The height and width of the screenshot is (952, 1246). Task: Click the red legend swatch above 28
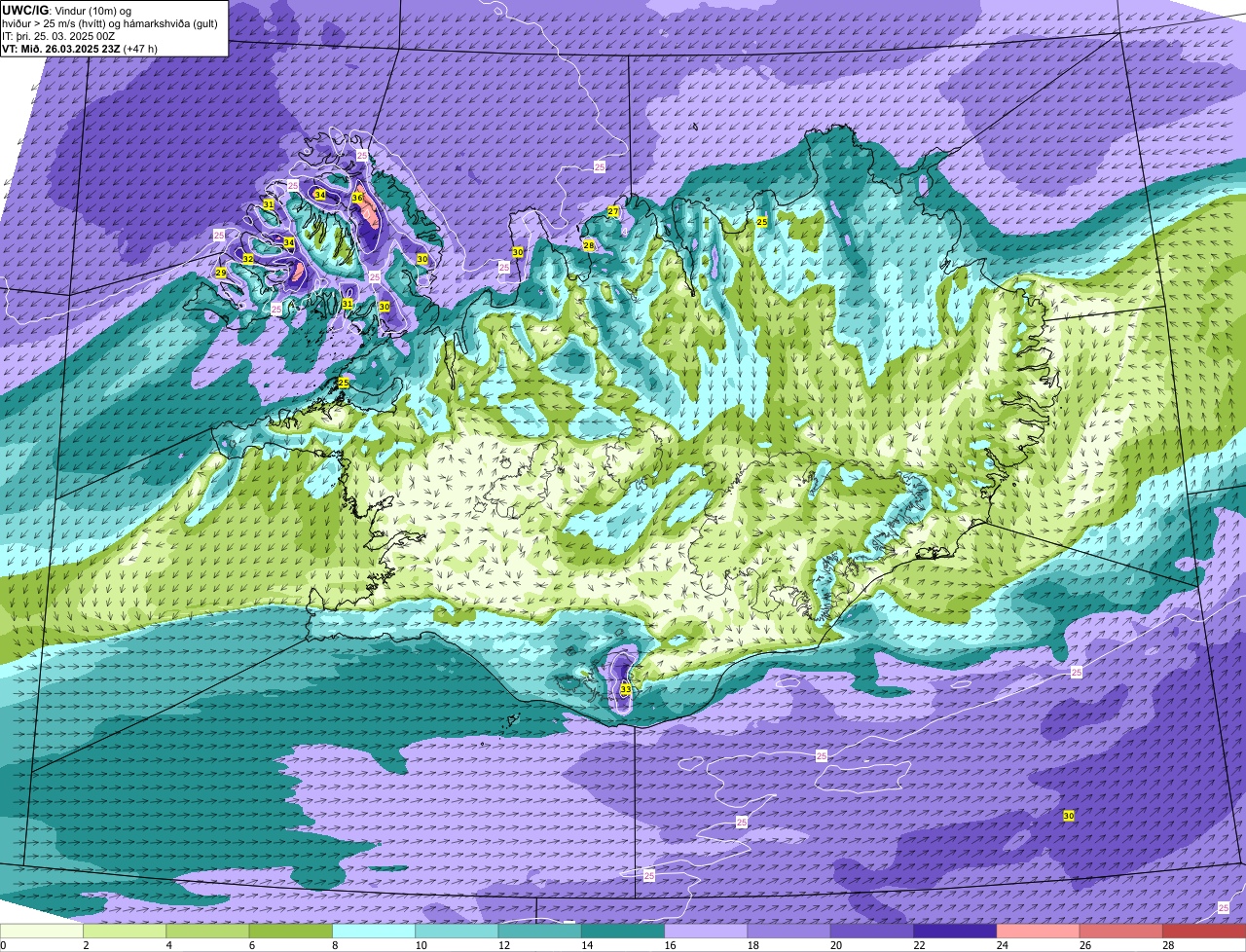[1204, 931]
